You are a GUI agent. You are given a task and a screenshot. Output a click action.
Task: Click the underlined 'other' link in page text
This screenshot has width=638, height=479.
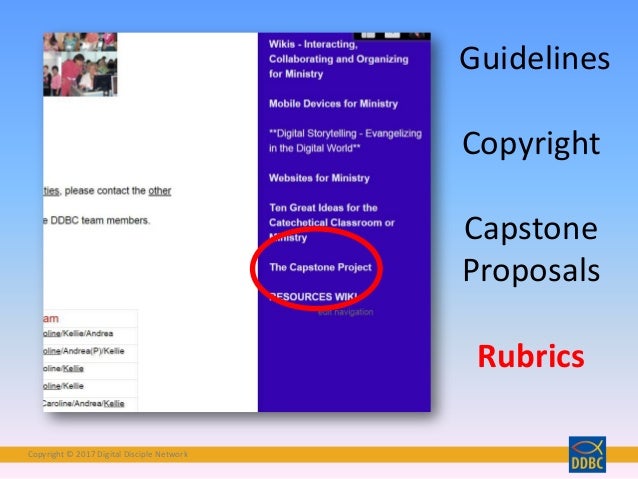pos(160,190)
